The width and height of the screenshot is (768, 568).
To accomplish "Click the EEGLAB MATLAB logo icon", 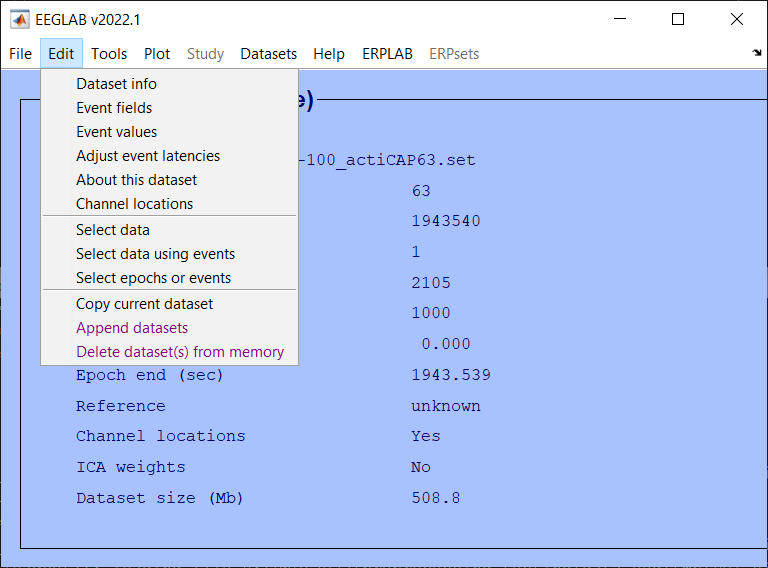I will [x=20, y=19].
